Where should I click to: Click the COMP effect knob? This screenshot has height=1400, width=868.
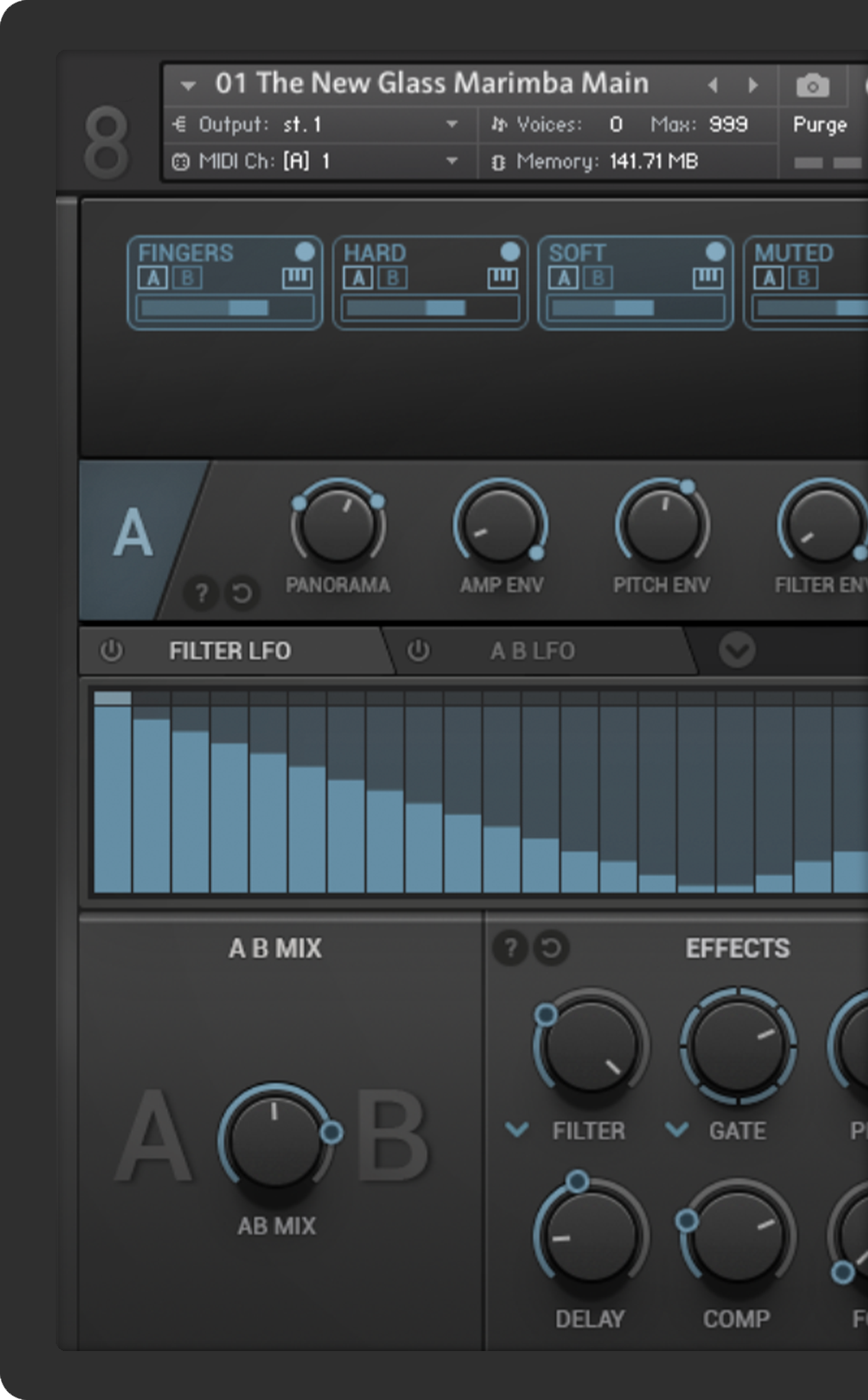click(736, 1236)
